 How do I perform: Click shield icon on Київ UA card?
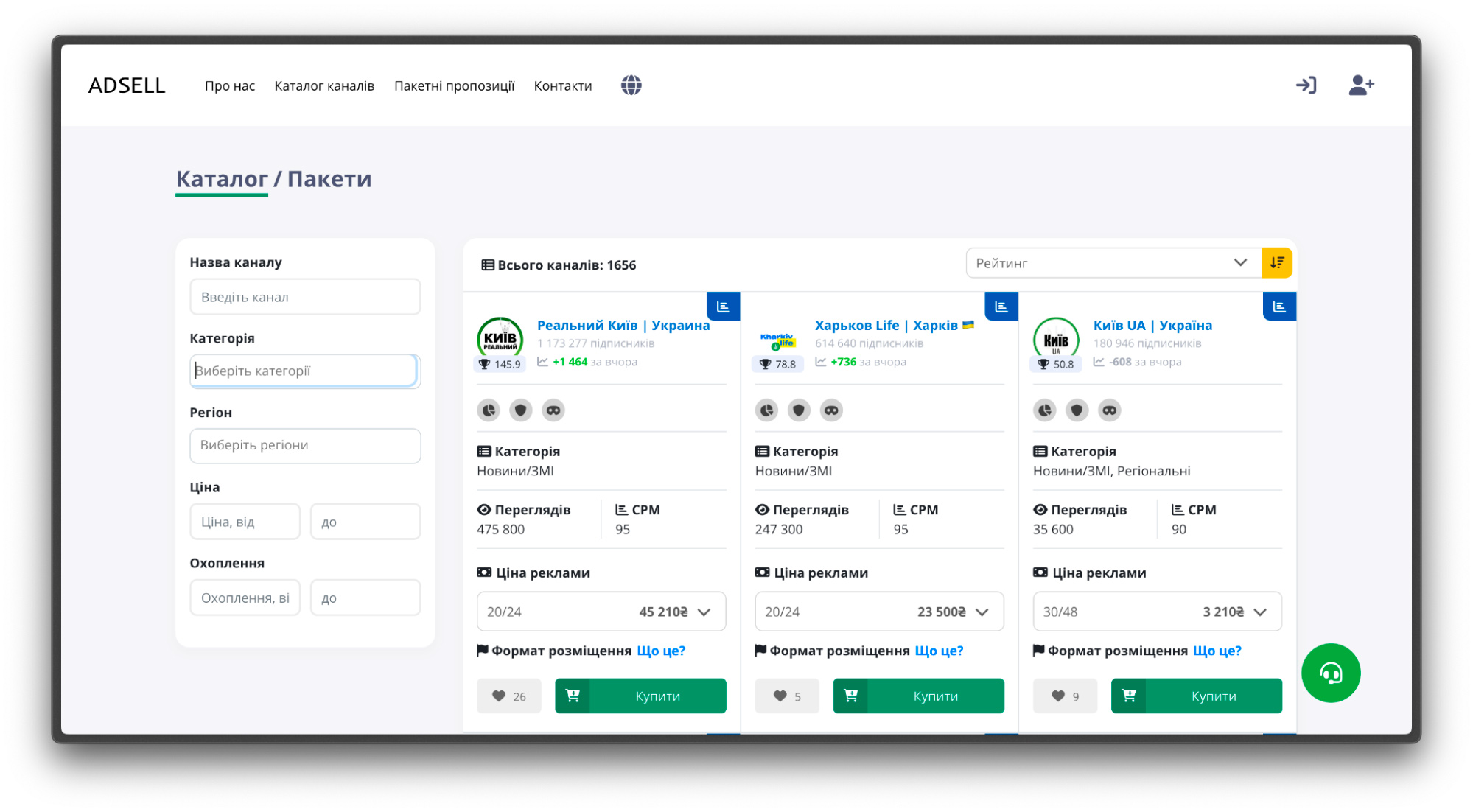[1077, 410]
